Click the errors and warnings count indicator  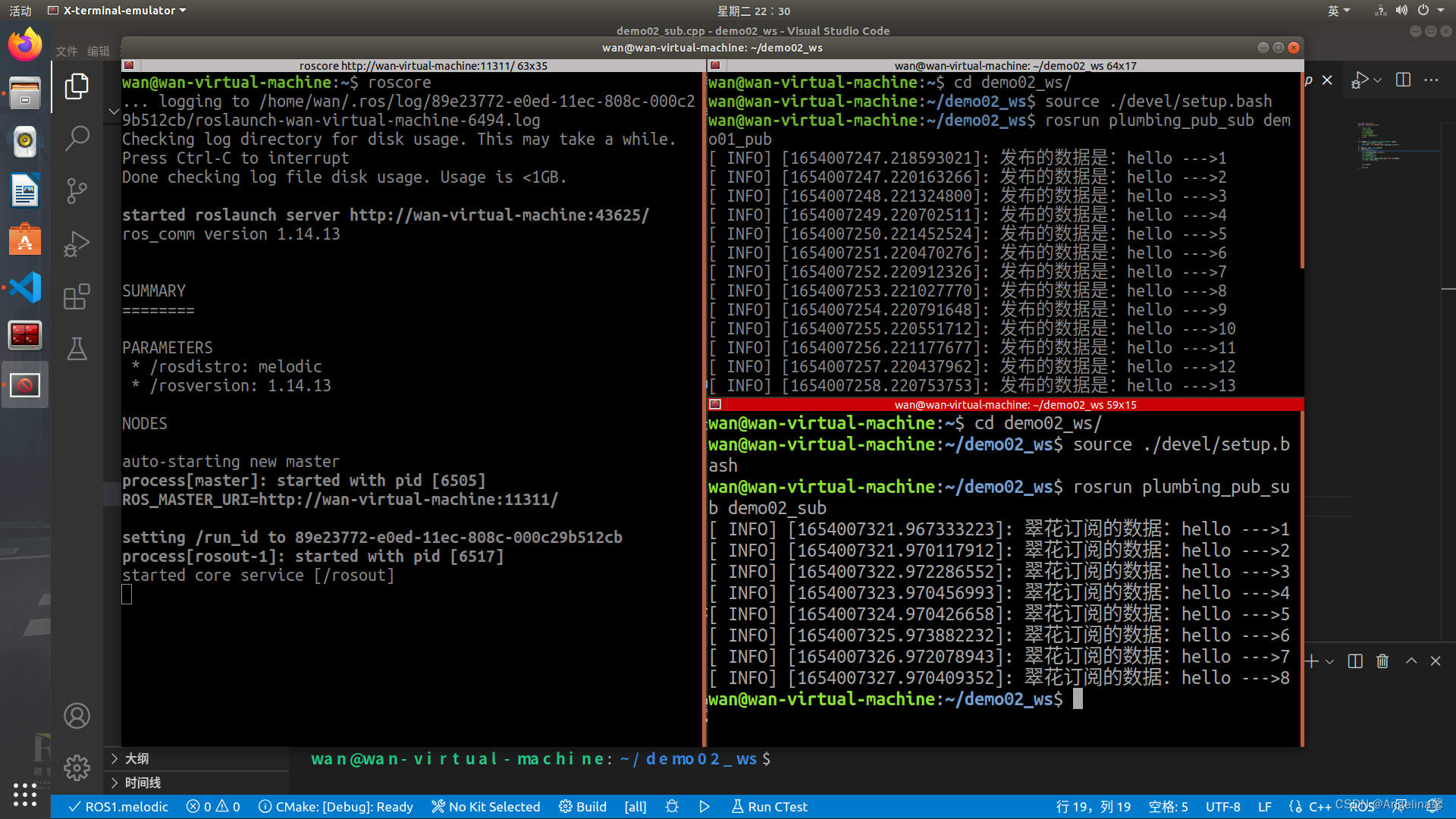click(213, 807)
